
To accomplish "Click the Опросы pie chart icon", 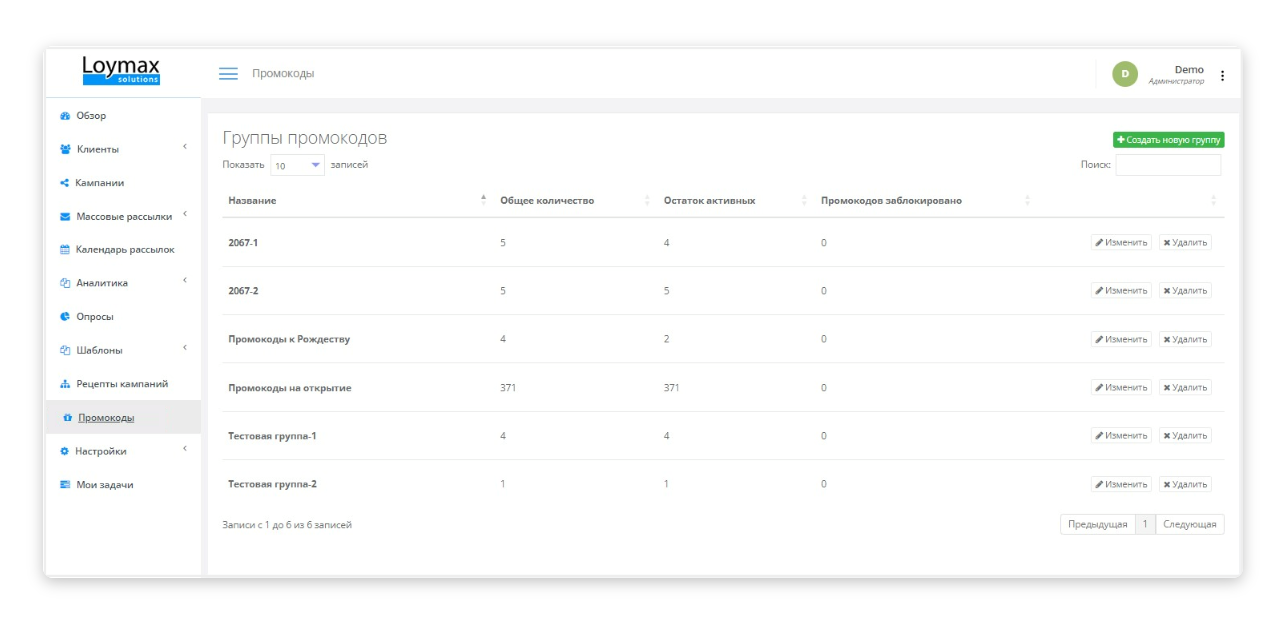I will 65,317.
